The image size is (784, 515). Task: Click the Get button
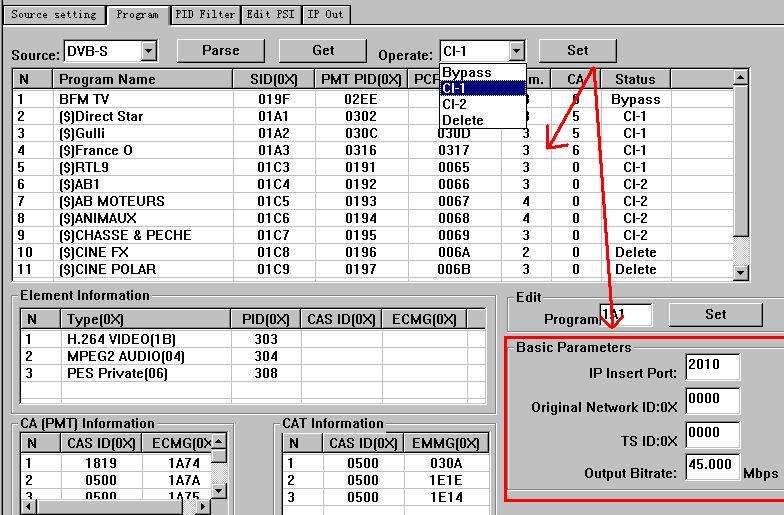tap(323, 50)
